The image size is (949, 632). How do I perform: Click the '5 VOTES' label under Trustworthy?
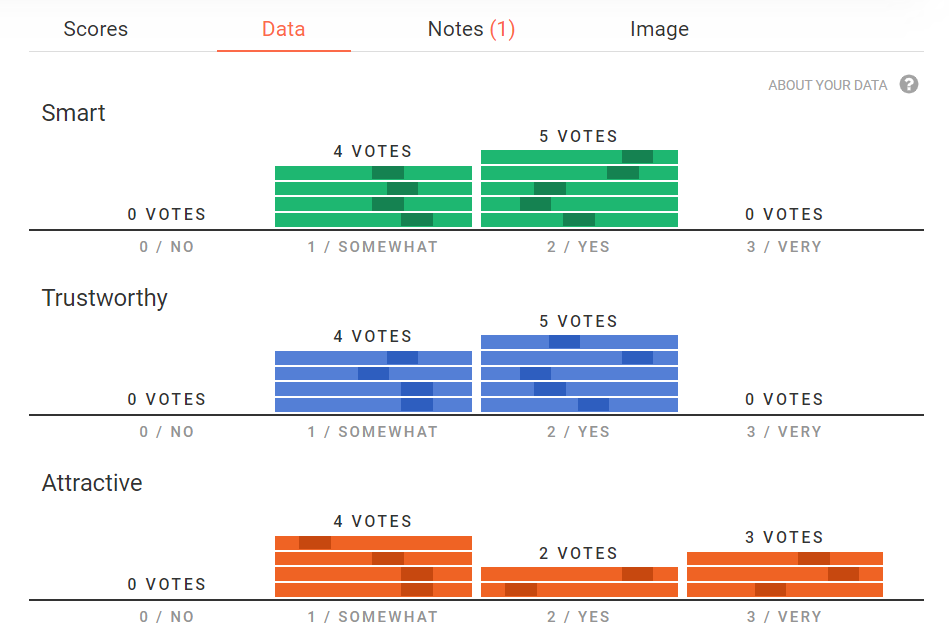pos(579,321)
